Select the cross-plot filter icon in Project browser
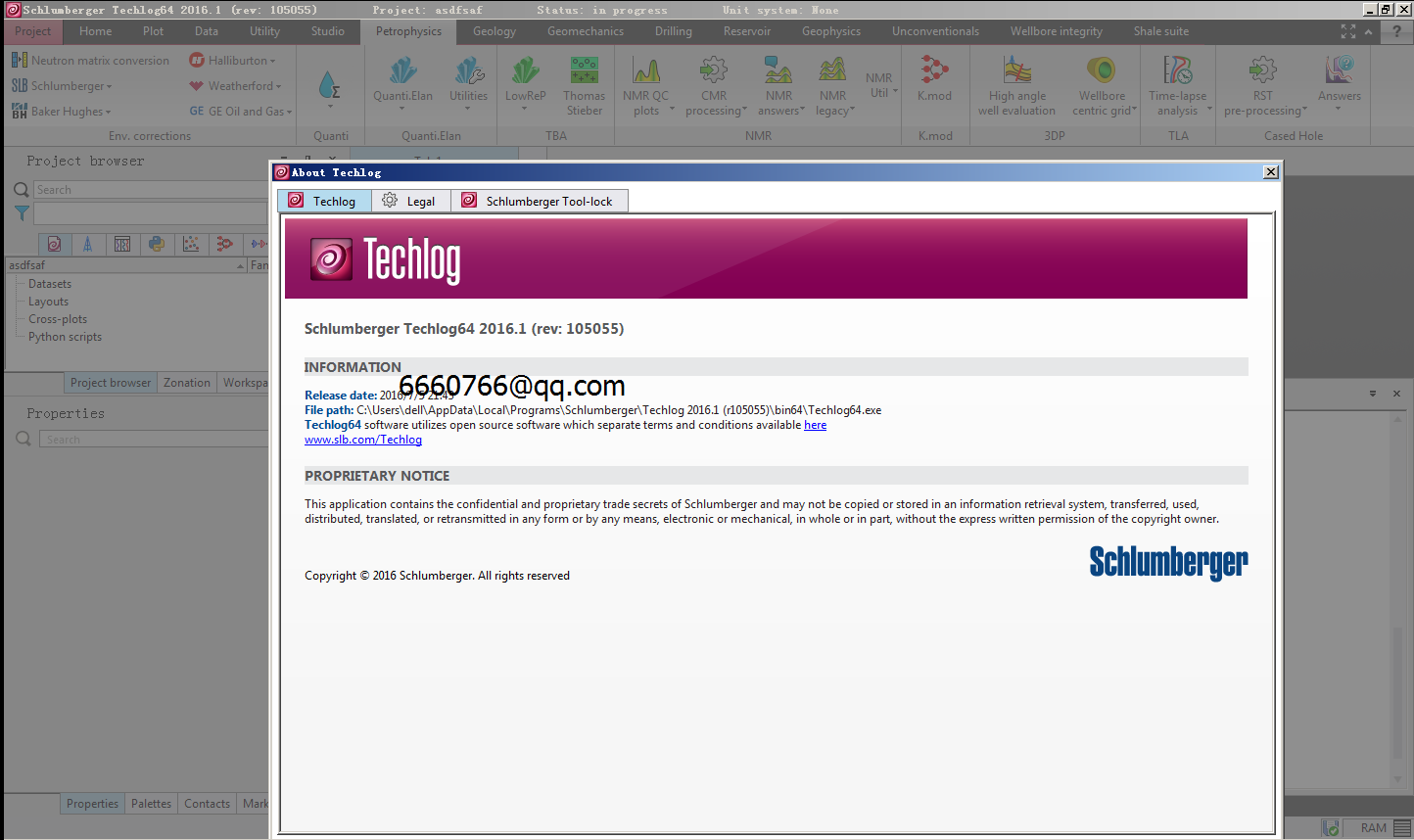The height and width of the screenshot is (840, 1414). [191, 244]
